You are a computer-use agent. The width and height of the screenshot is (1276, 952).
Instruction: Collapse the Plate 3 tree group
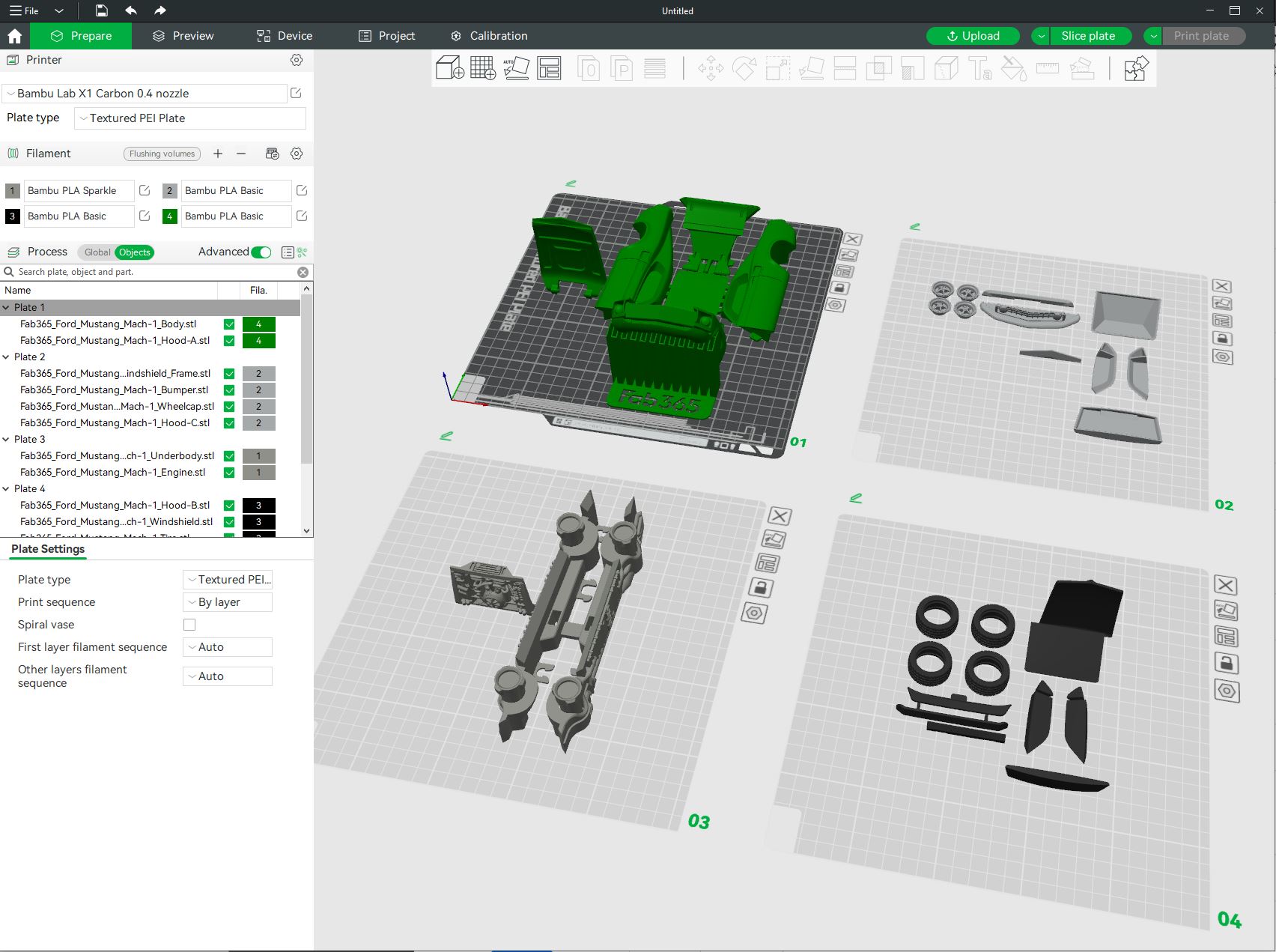pos(6,440)
